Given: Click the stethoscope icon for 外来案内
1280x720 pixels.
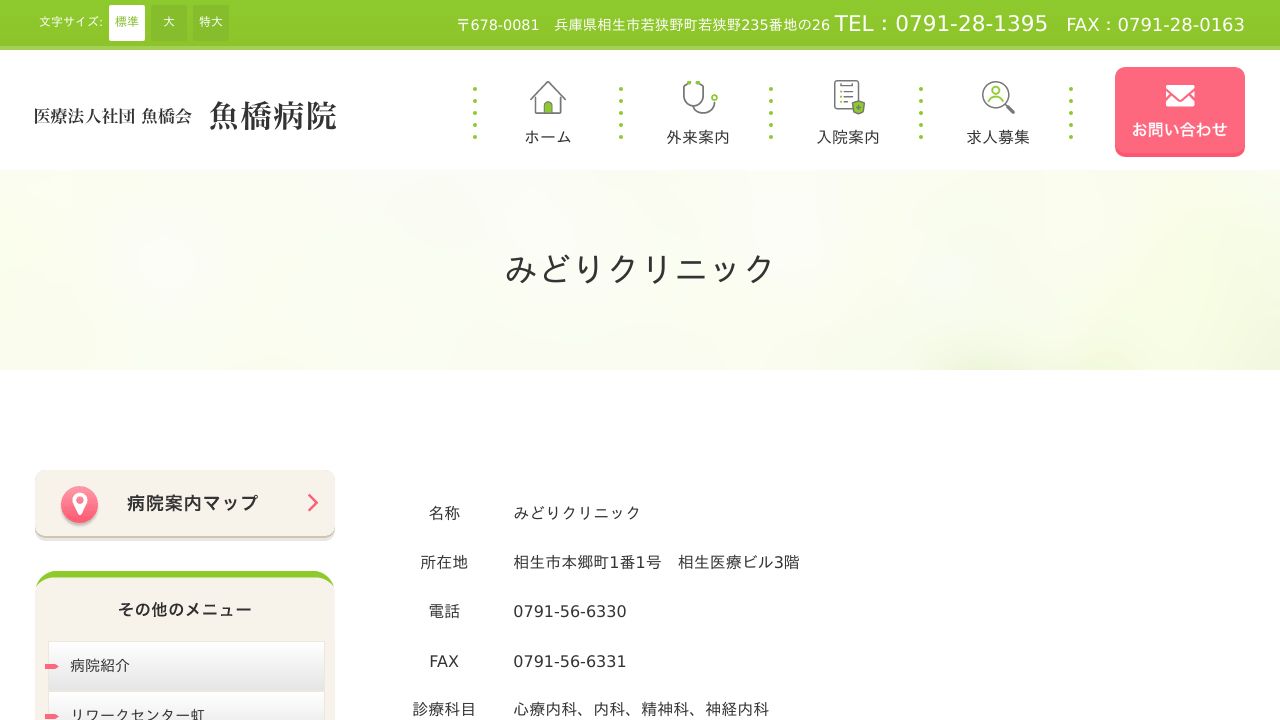Looking at the screenshot, I should [x=698, y=97].
